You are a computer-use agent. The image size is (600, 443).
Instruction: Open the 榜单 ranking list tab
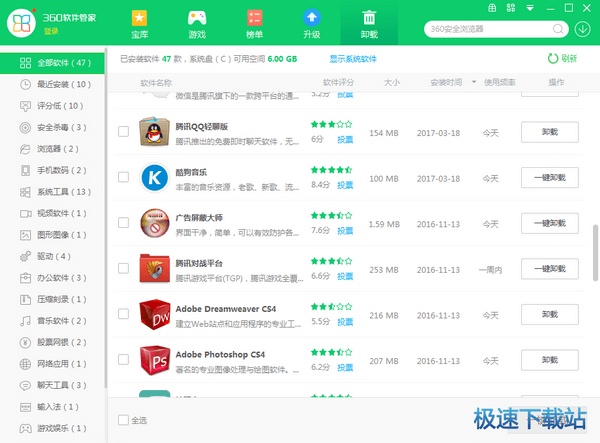(254, 23)
